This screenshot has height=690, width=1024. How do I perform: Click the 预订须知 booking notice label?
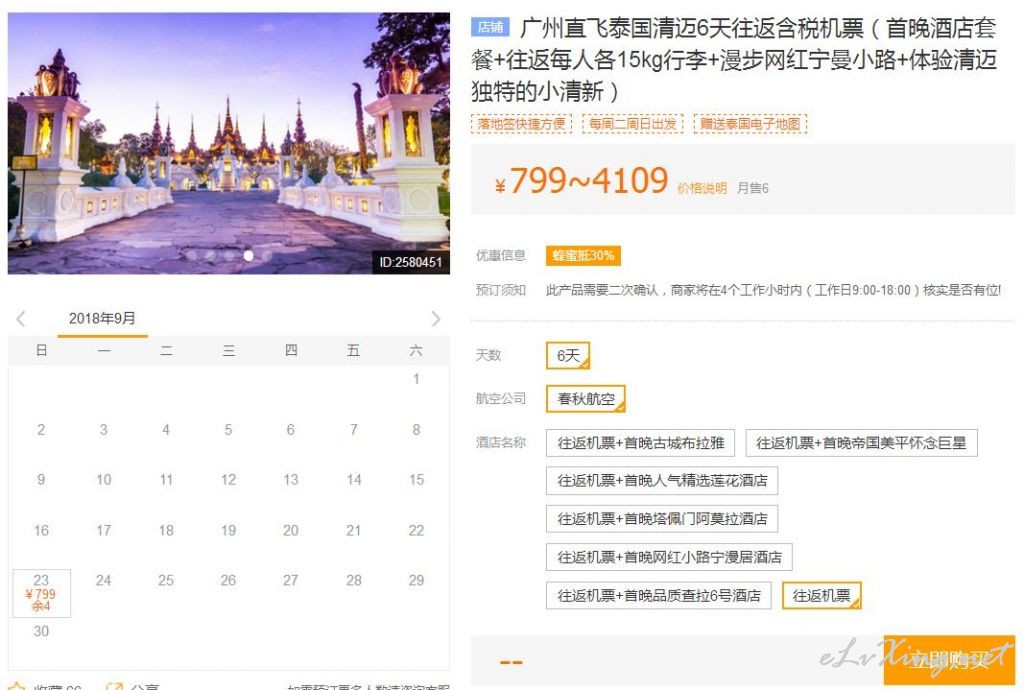point(500,290)
